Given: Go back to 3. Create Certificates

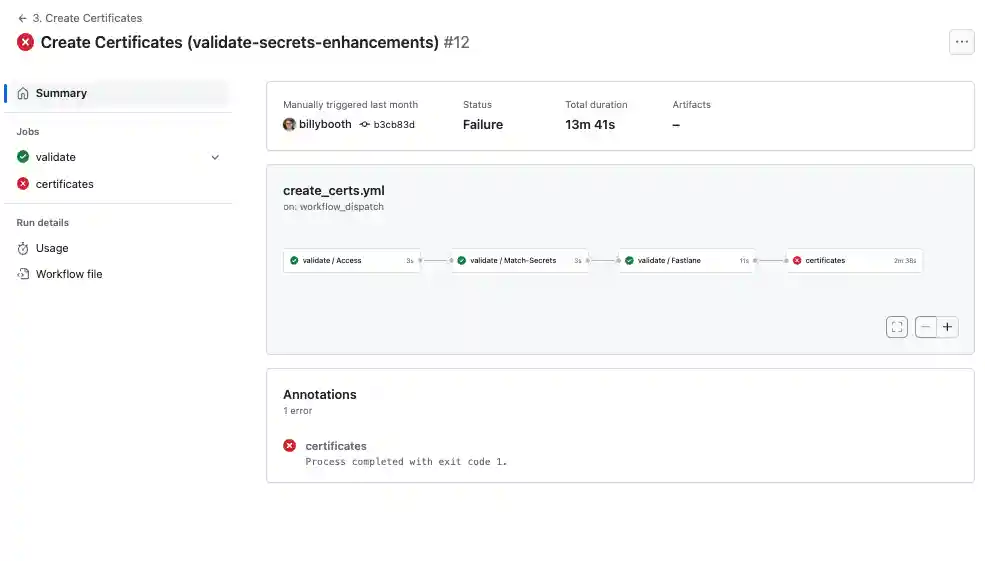Looking at the screenshot, I should [87, 18].
